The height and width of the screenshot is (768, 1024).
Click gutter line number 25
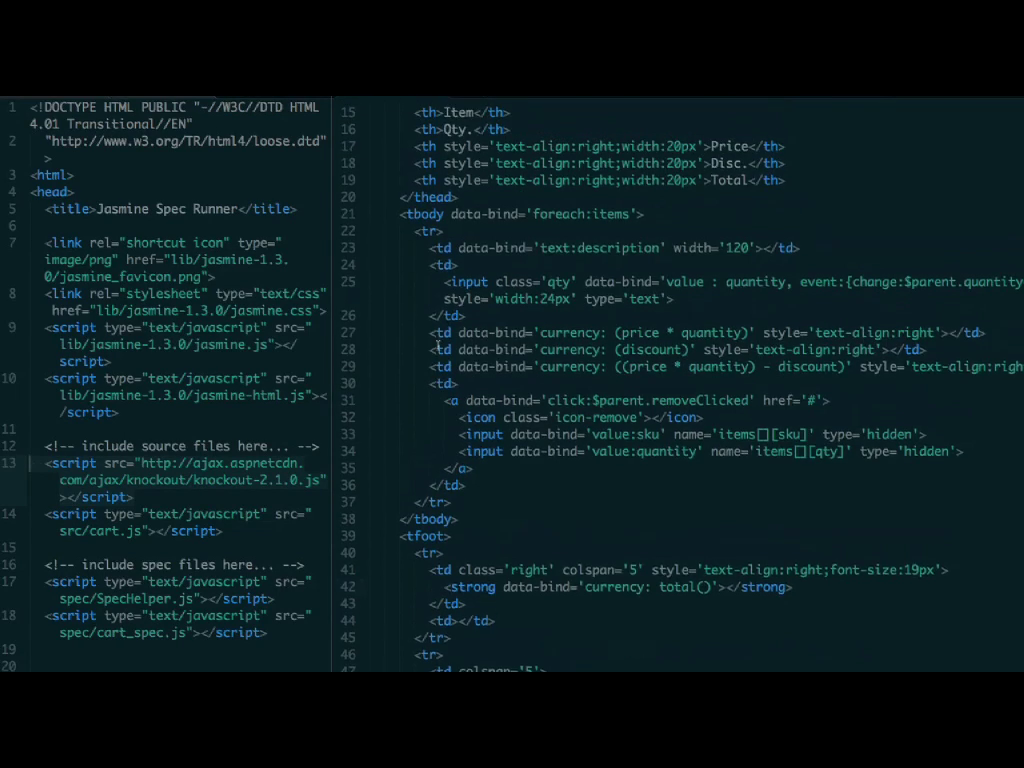[347, 282]
